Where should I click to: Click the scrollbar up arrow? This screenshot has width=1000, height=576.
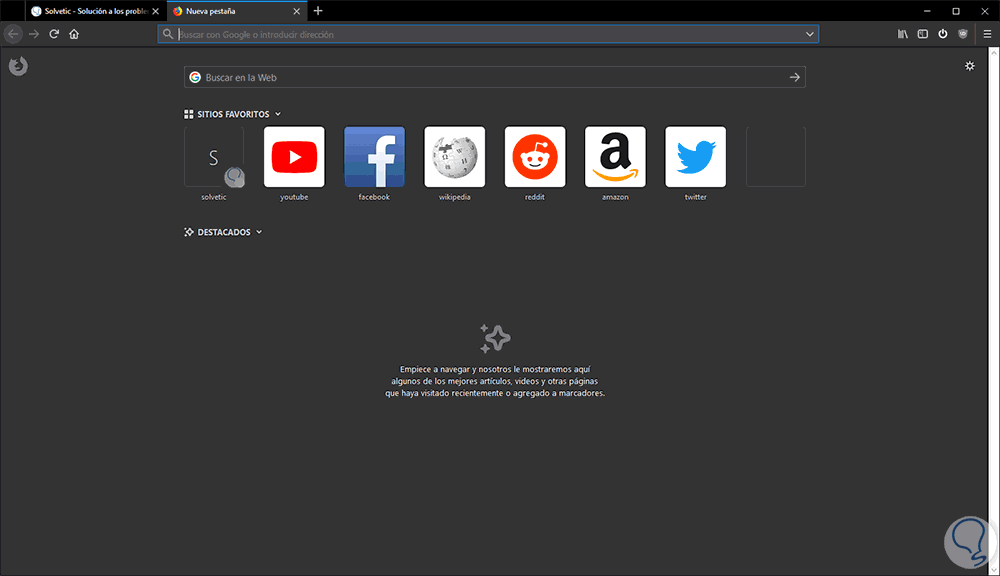pos(994,52)
